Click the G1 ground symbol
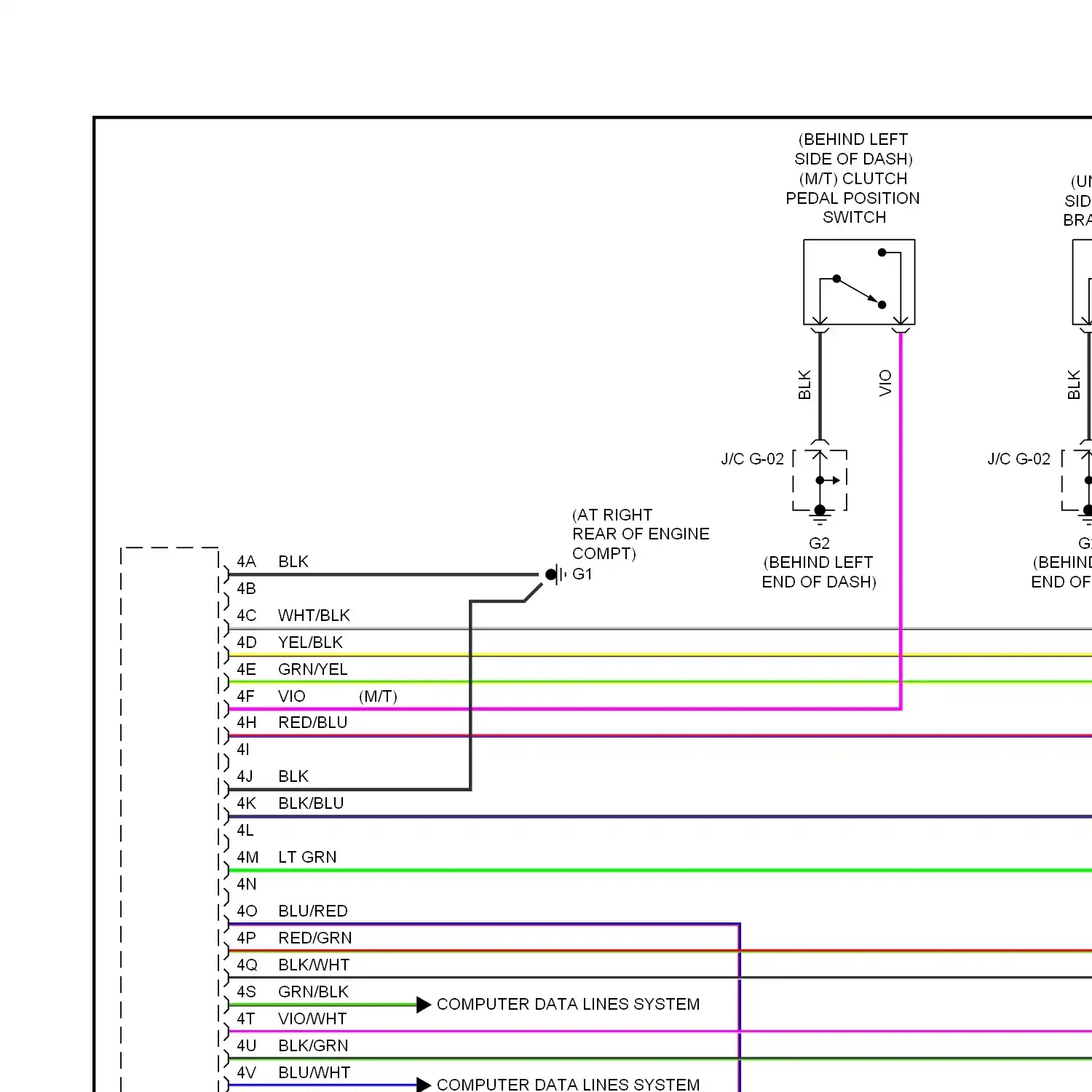 click(x=556, y=574)
